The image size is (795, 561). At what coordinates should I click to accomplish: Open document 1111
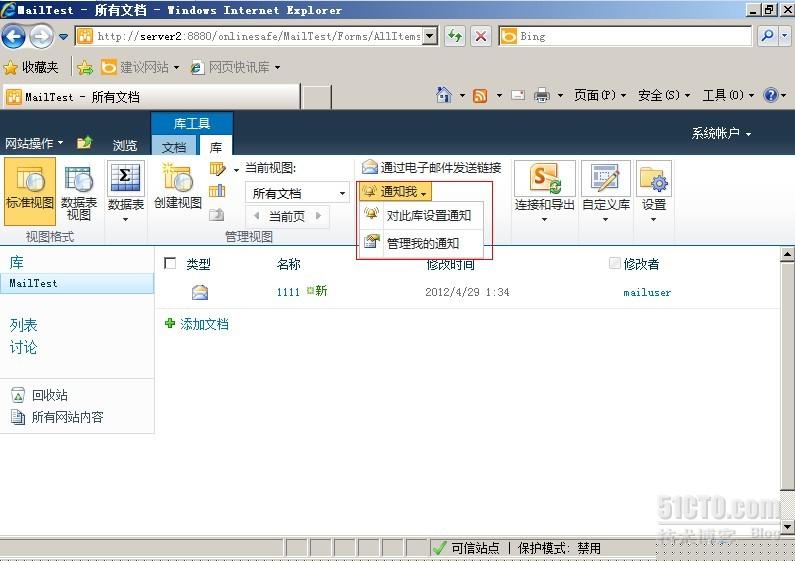[x=288, y=292]
